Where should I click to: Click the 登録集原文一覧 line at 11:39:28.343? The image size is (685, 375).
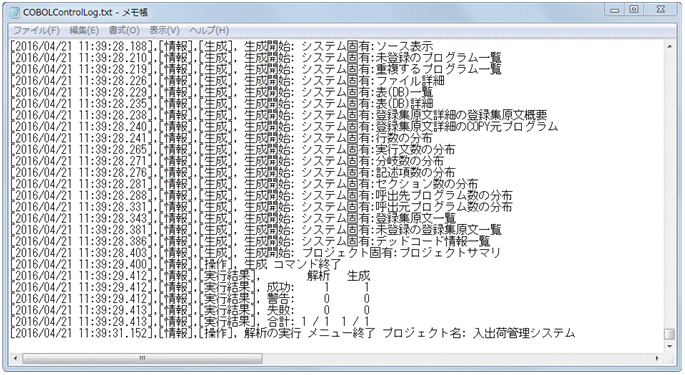point(233,218)
